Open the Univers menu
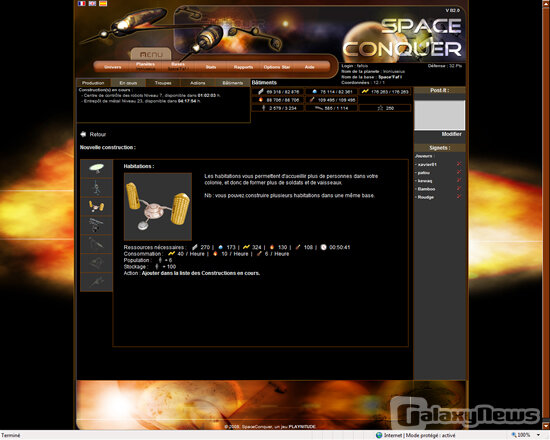The height and width of the screenshot is (440, 550). click(113, 67)
